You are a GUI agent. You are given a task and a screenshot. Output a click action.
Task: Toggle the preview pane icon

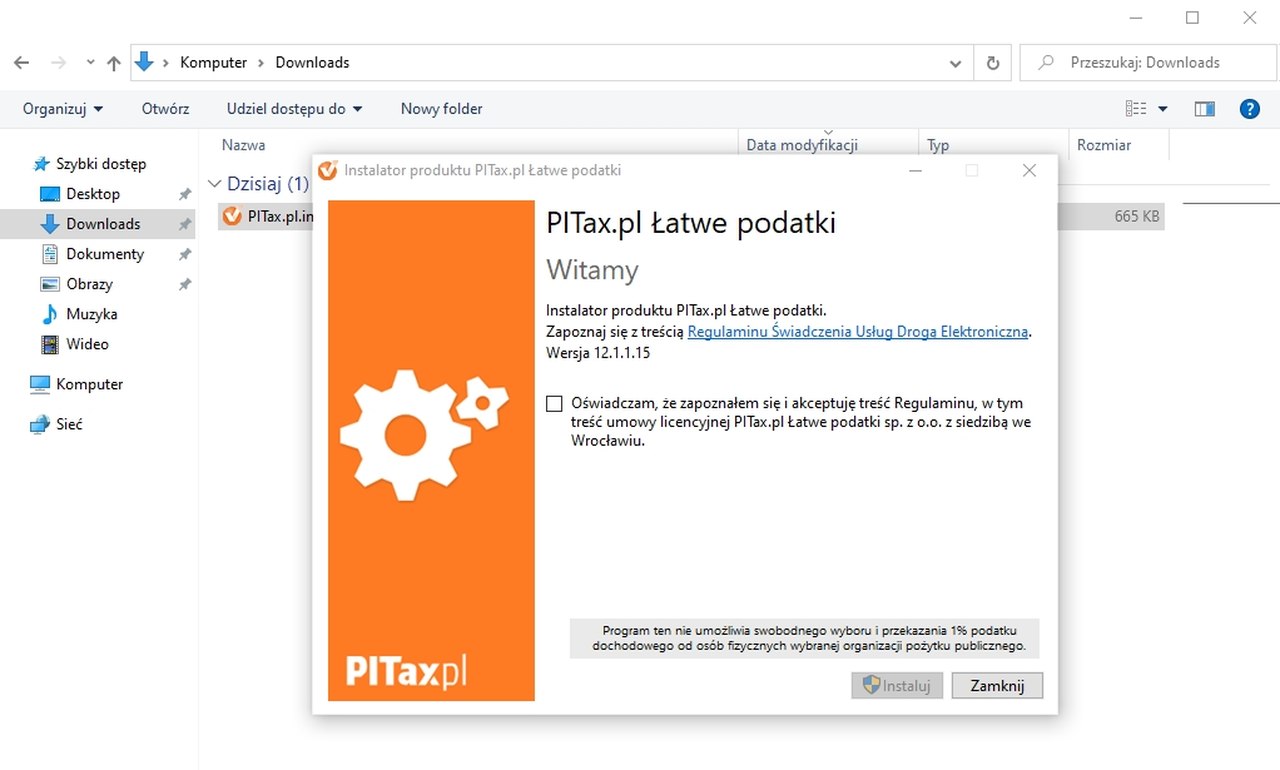[1204, 109]
